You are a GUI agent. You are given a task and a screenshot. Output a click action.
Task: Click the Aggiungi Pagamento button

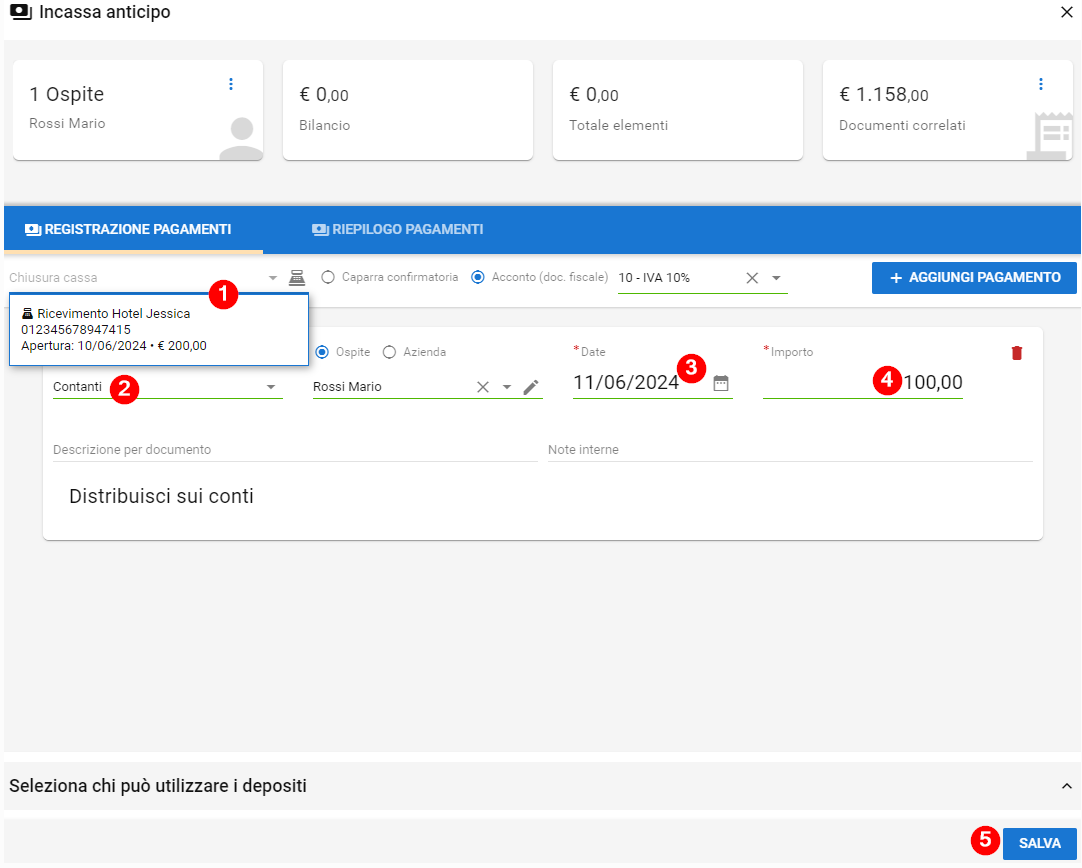(x=974, y=278)
